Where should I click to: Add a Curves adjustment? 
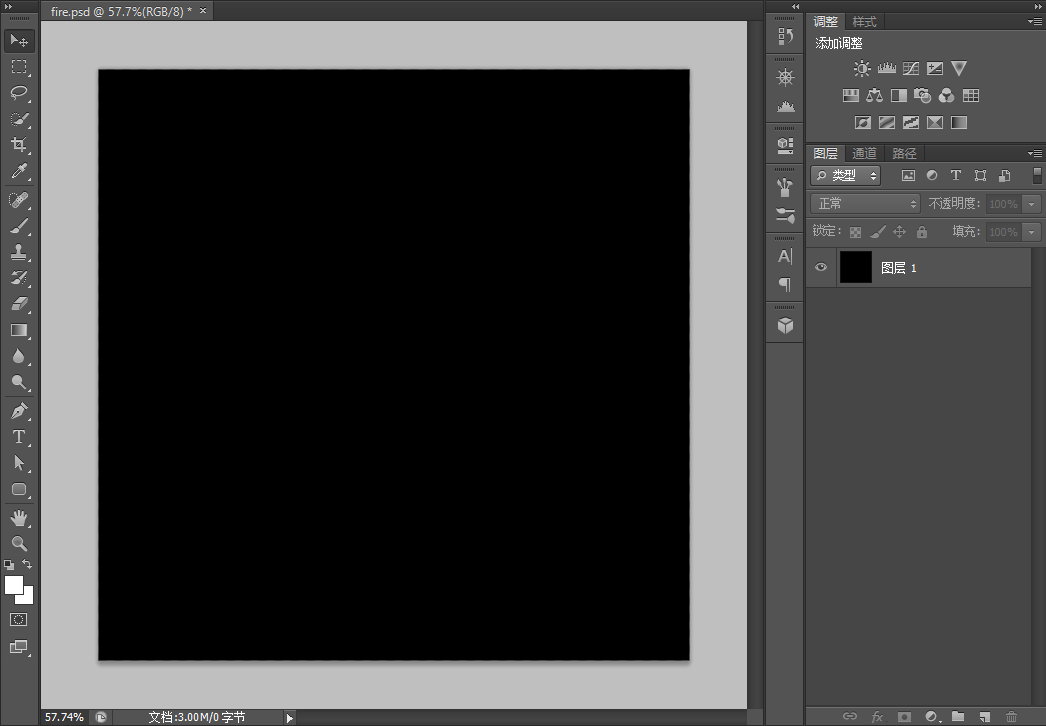(911, 68)
